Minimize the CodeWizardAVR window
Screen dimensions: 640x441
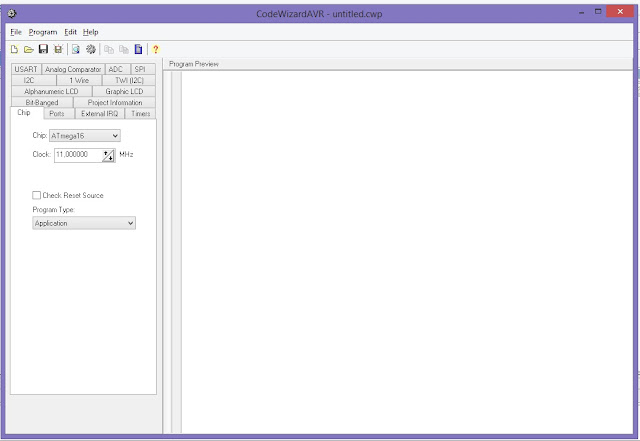pos(581,12)
